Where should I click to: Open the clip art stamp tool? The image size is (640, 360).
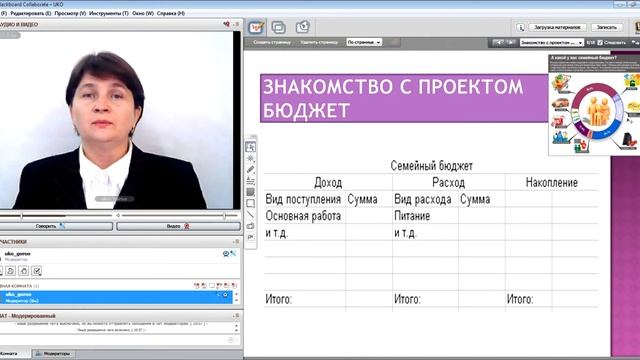(x=251, y=237)
